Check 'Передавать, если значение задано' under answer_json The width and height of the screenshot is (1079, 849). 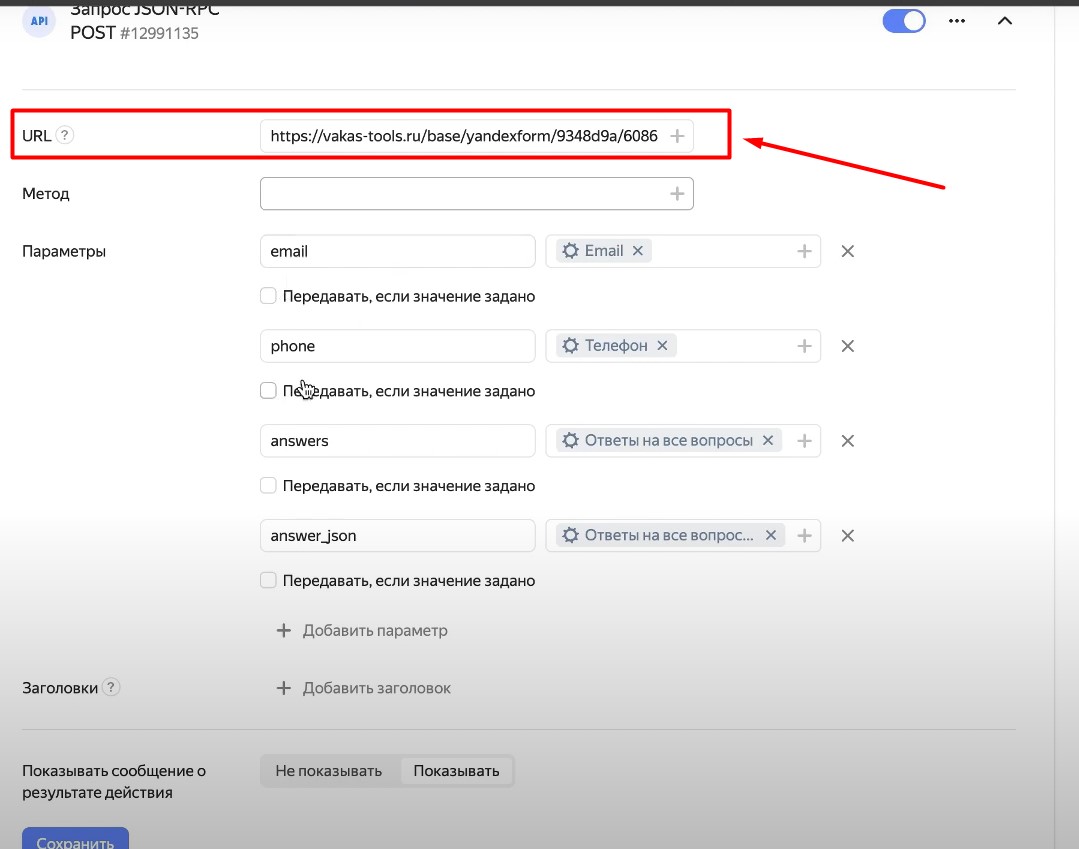point(268,580)
